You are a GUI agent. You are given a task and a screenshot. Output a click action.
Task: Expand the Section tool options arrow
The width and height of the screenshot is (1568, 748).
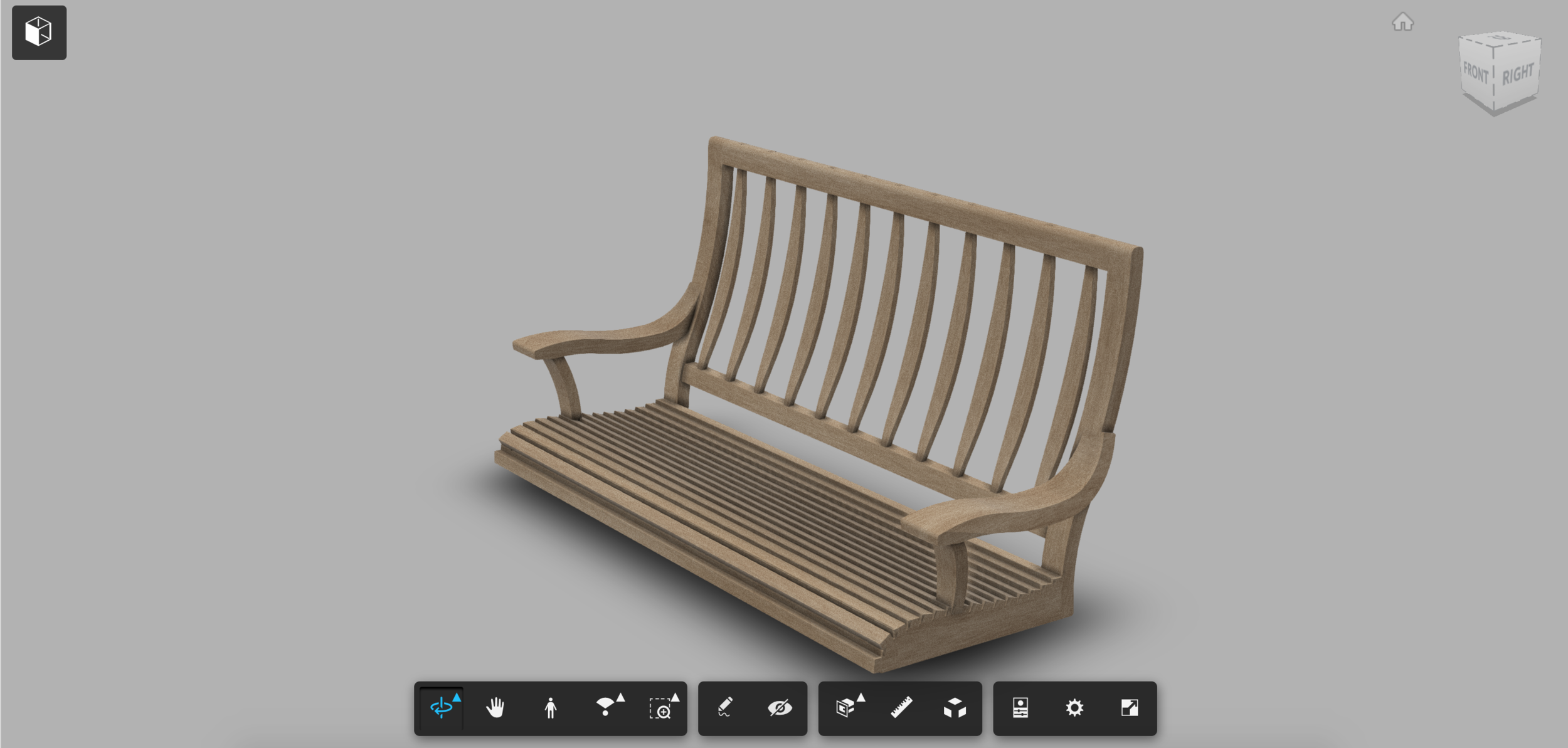861,697
